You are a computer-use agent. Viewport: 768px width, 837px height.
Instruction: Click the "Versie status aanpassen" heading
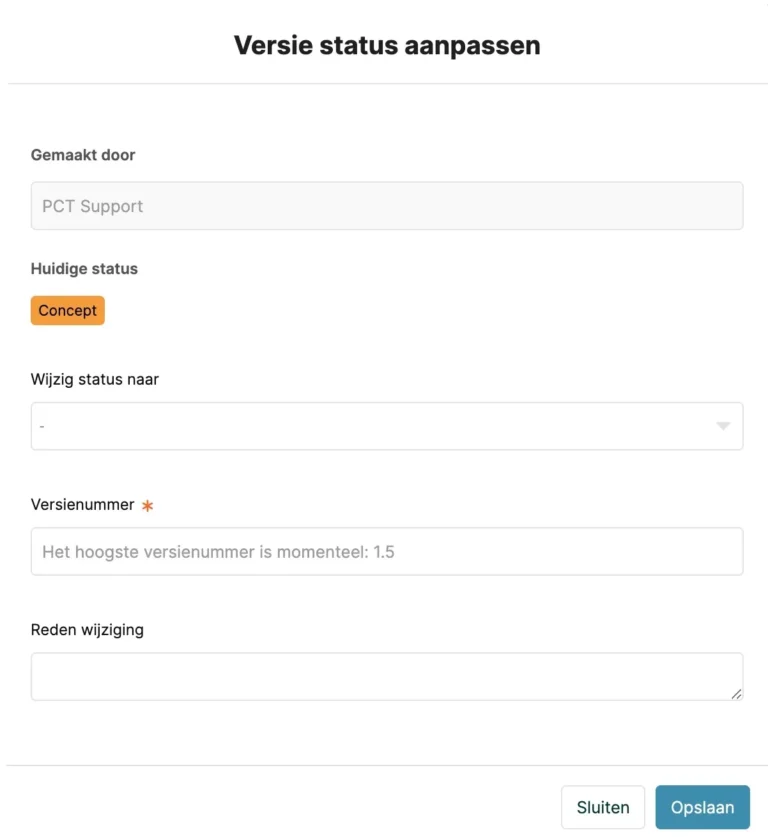(386, 45)
